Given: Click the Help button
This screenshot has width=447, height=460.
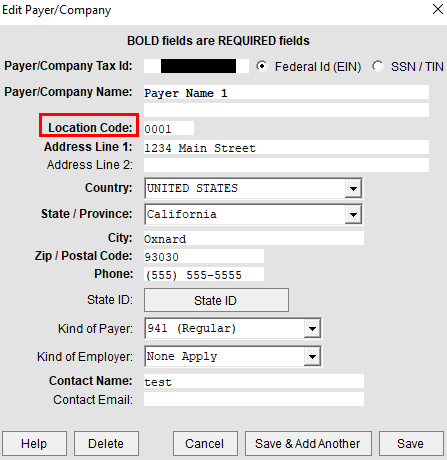Looking at the screenshot, I should tap(34, 443).
